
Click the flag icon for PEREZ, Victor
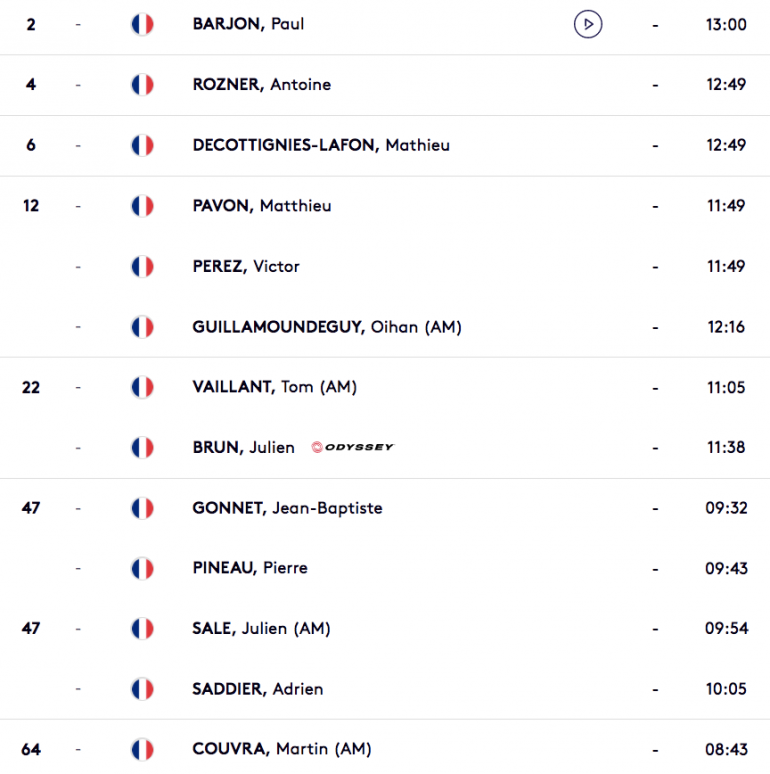click(142, 267)
